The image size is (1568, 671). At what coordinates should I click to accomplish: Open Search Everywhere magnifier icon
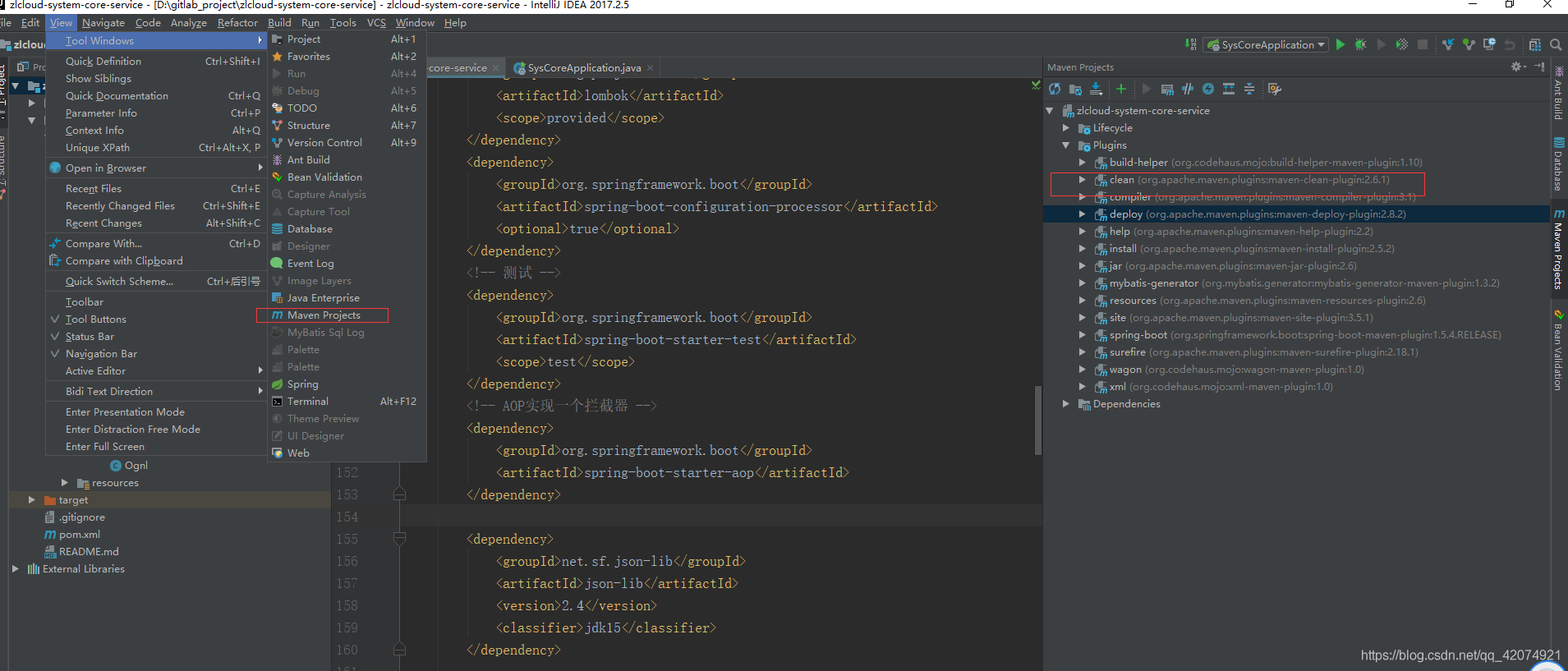(x=1556, y=44)
